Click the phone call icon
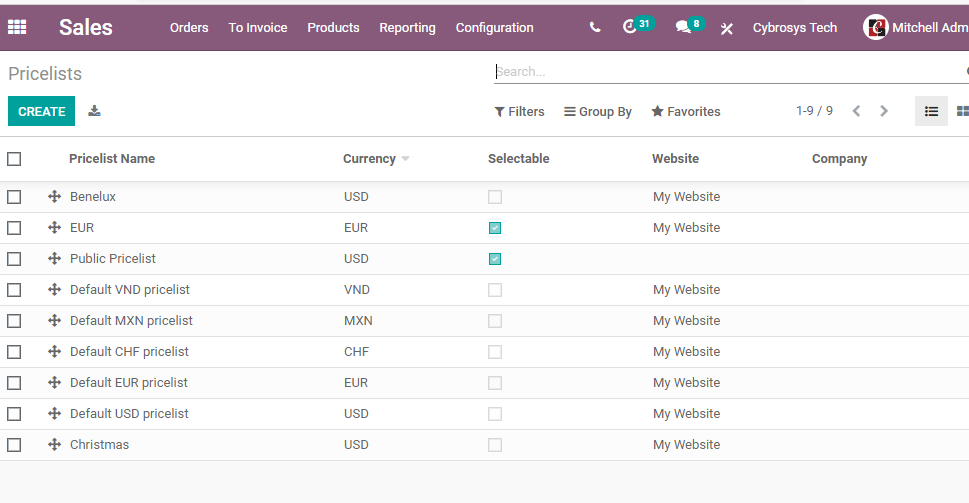 pos(595,27)
